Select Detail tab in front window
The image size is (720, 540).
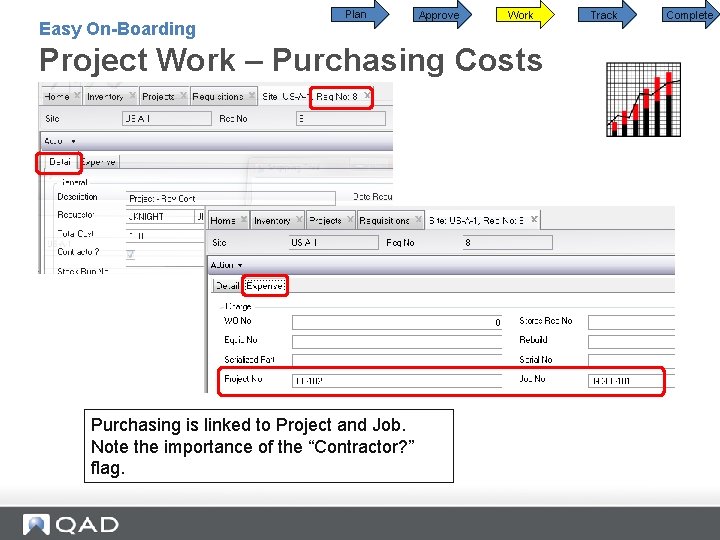point(227,286)
